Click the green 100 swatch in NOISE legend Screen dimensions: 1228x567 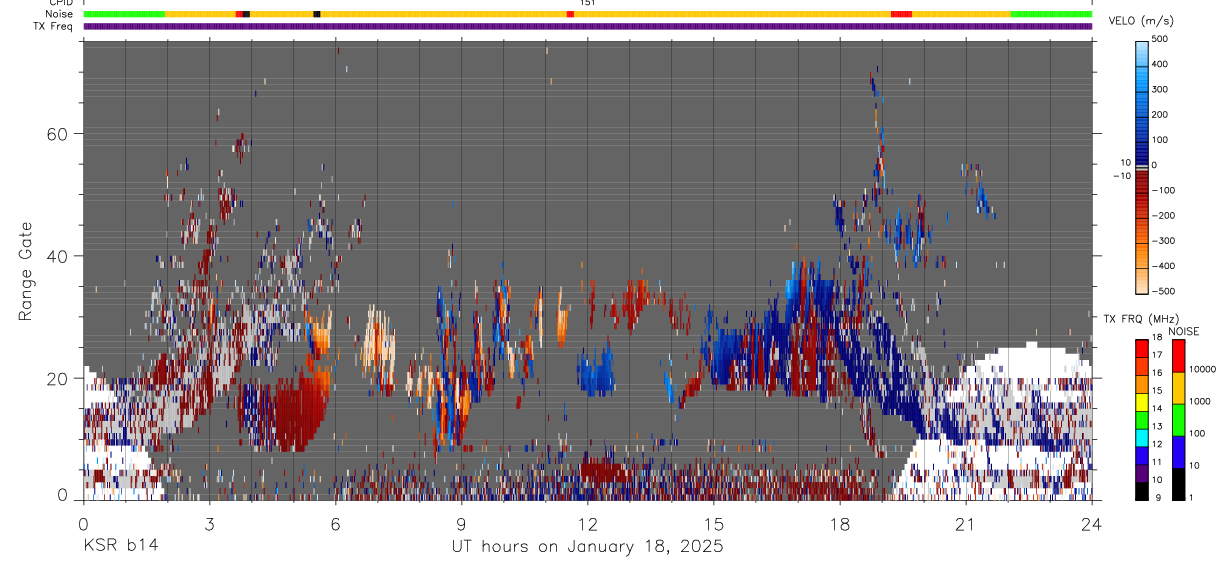(x=1178, y=420)
